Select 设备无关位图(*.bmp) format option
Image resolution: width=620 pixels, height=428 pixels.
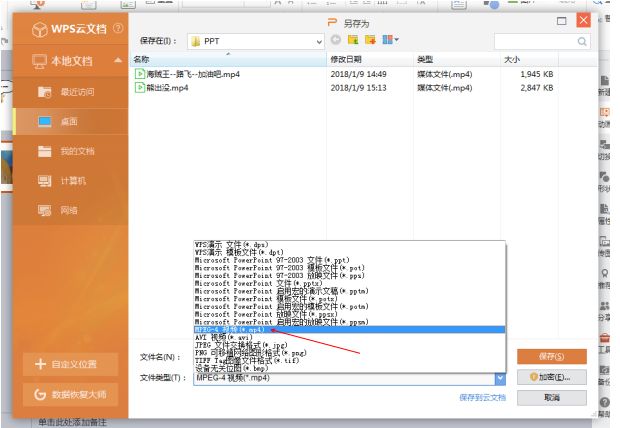coord(350,368)
